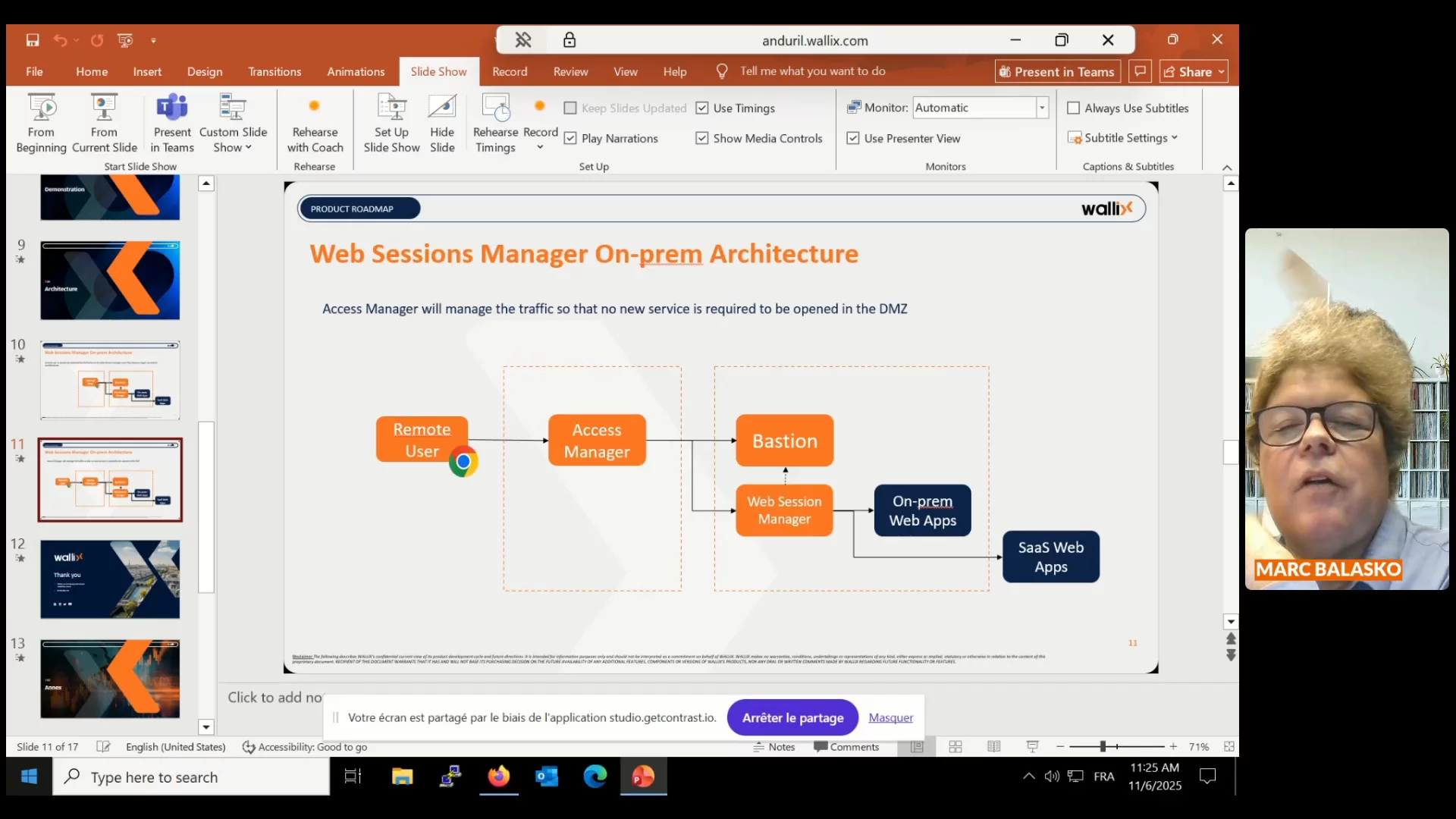Start slideshow From Beginning

point(42,123)
